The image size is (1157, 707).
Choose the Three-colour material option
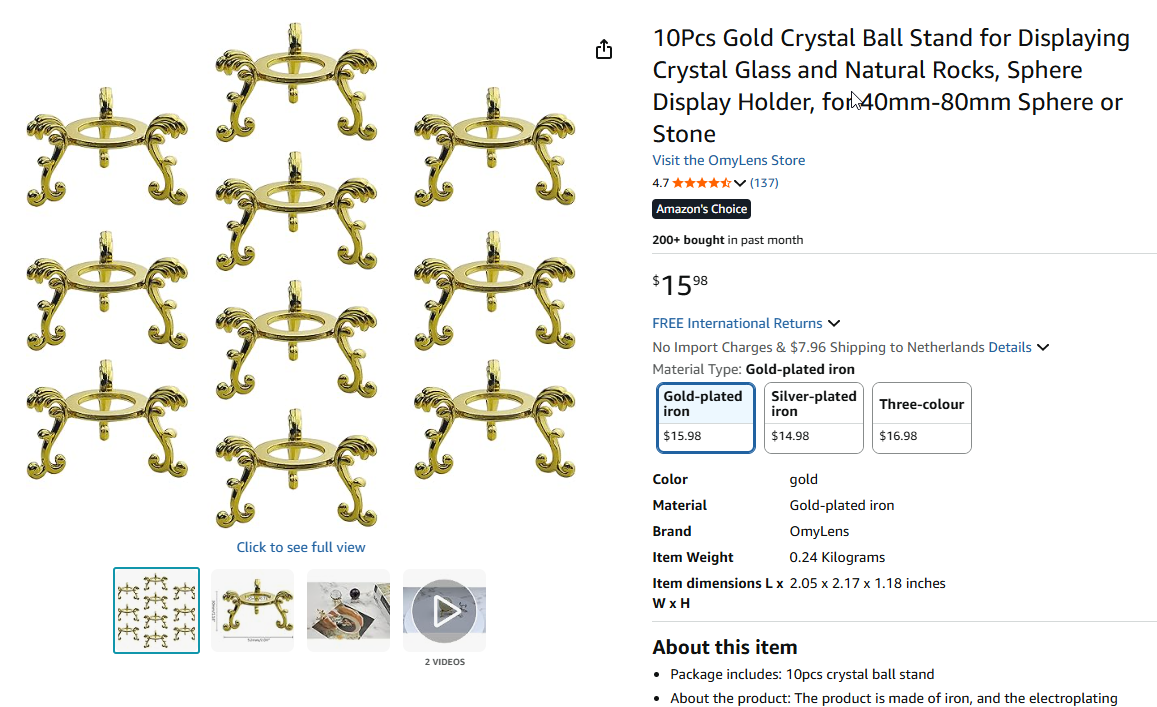click(x=921, y=415)
